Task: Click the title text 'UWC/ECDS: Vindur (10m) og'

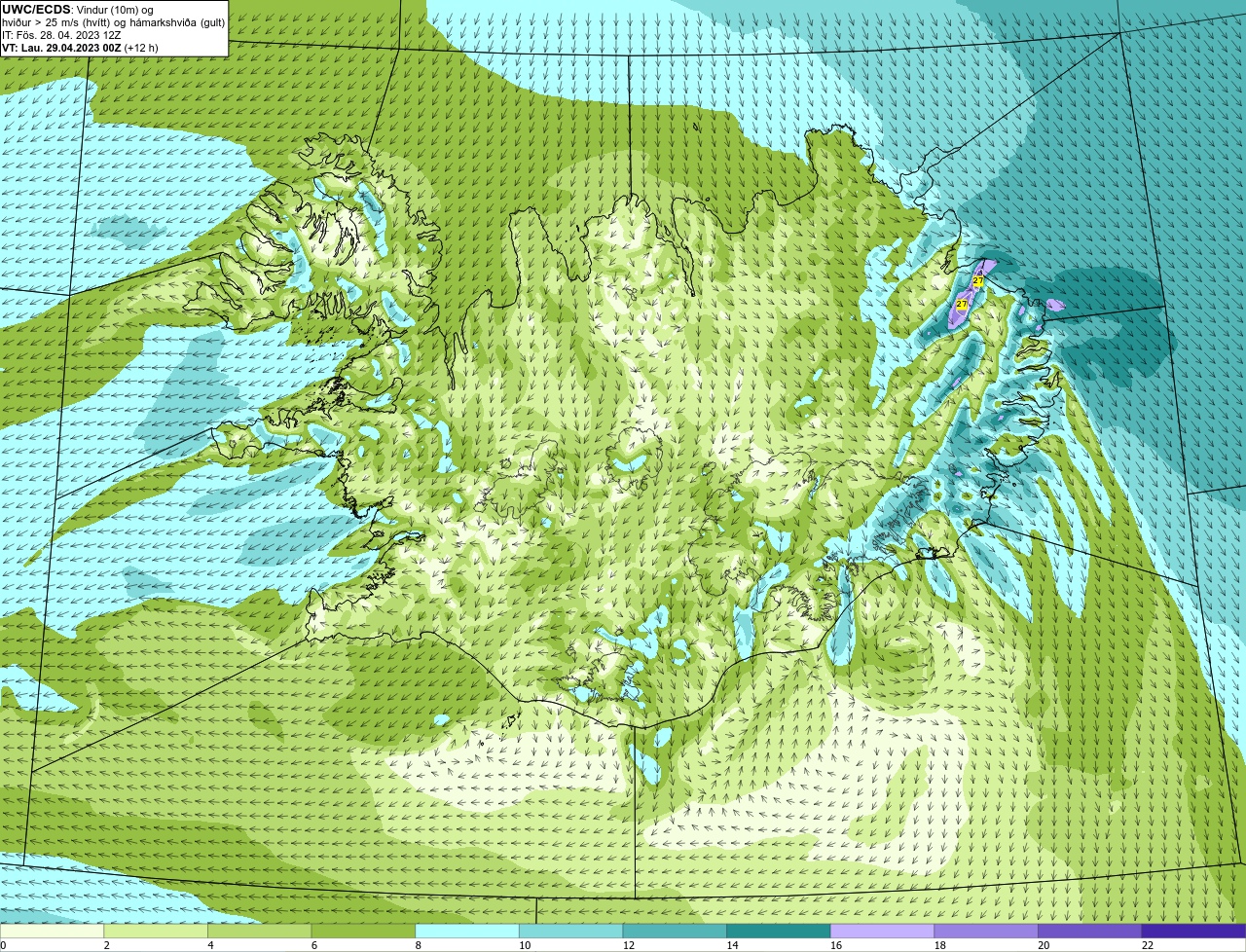Action: (78, 10)
